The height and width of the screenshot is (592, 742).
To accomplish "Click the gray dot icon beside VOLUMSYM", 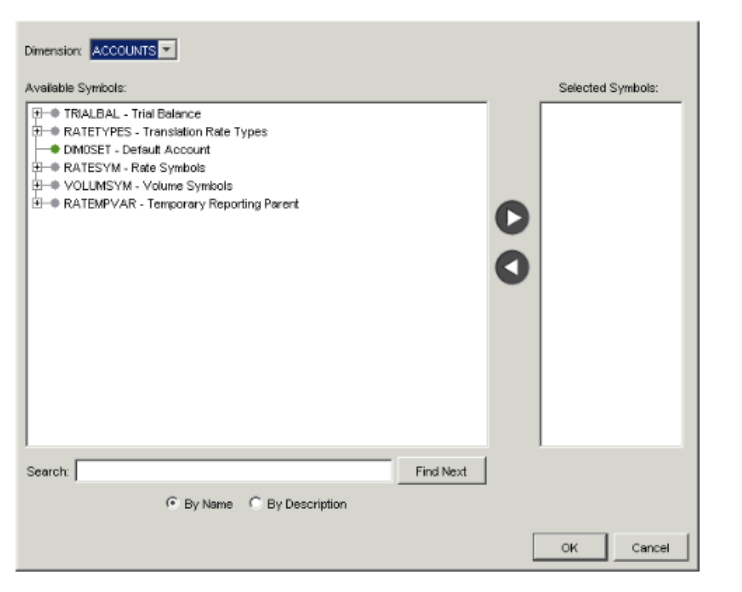I will pos(54,186).
